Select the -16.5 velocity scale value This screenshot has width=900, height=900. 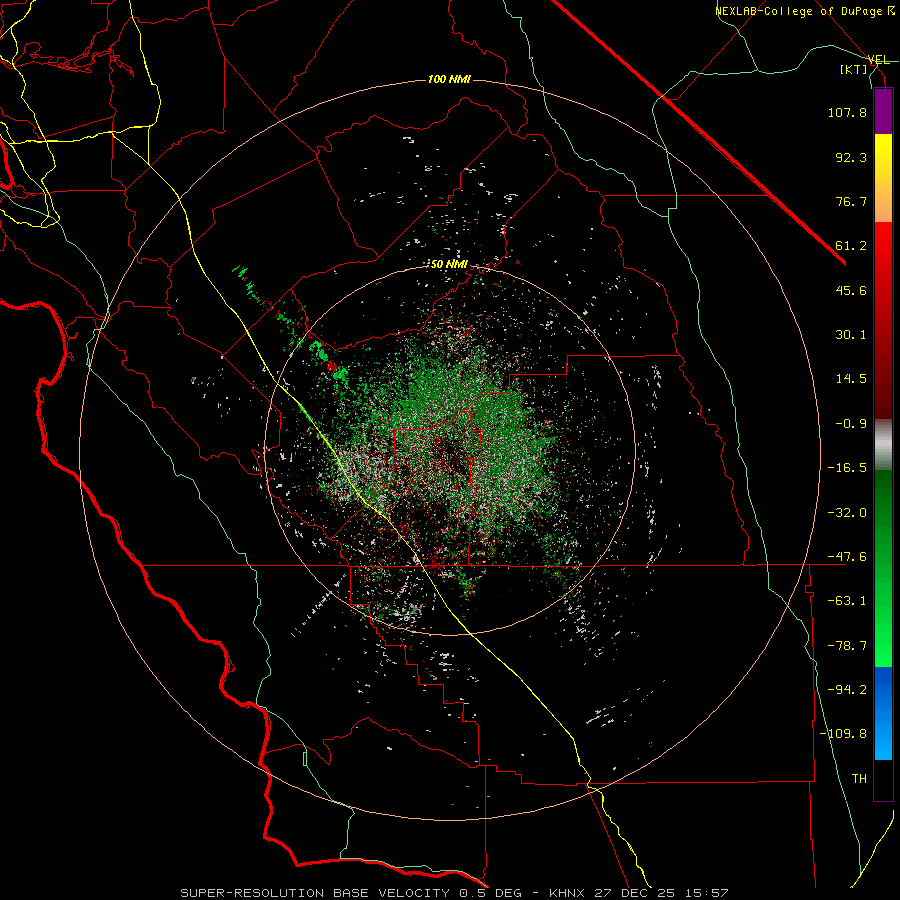pyautogui.click(x=847, y=468)
